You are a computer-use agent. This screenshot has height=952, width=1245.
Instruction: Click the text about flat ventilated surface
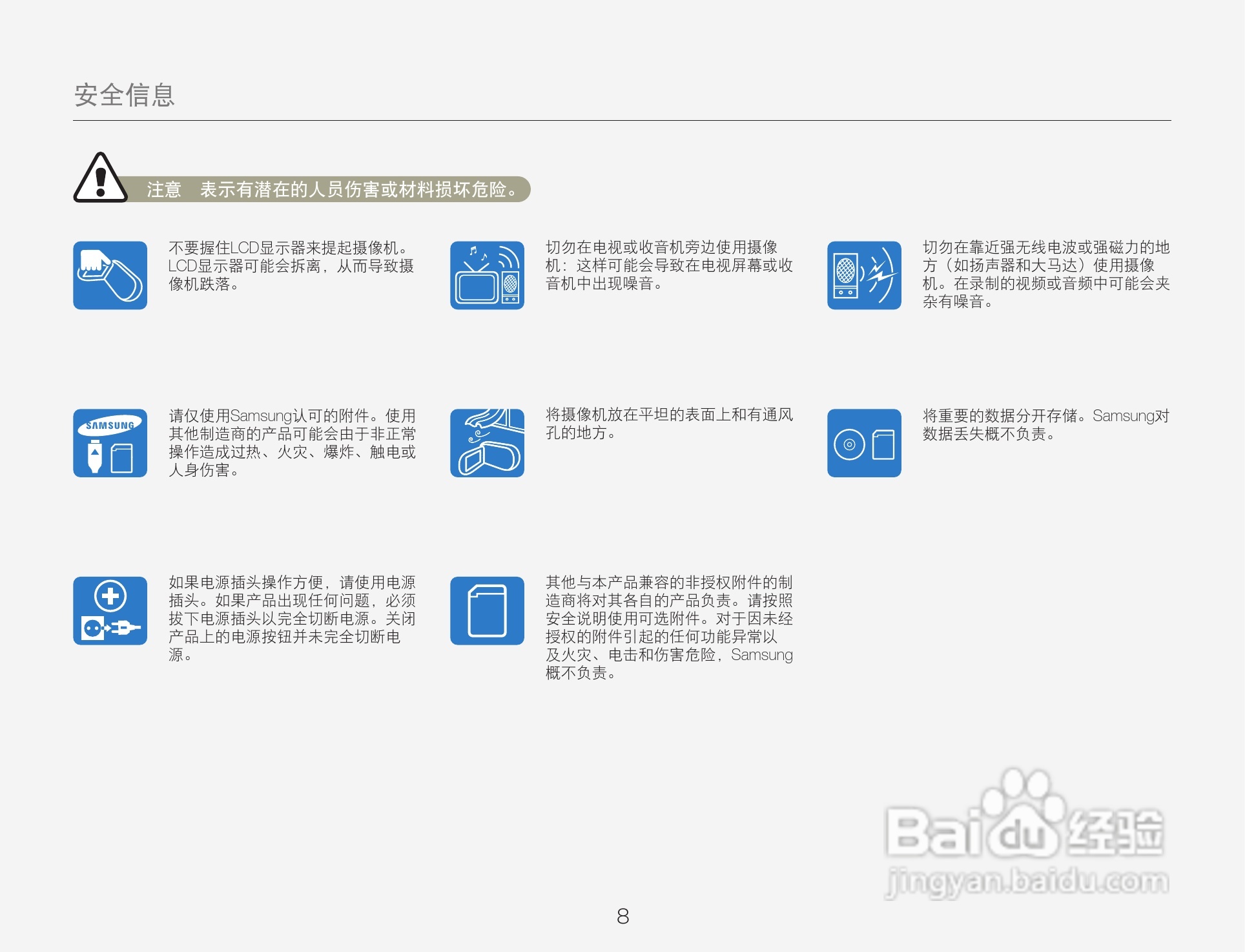pyautogui.click(x=668, y=424)
